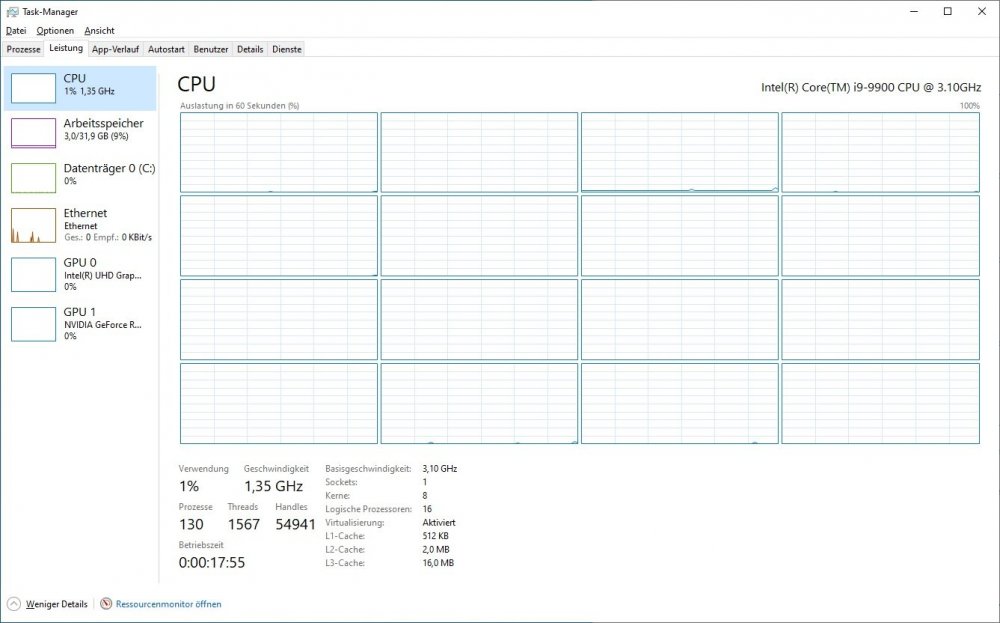Click the Threads count 1567
This screenshot has height=623, width=1000.
click(x=244, y=525)
